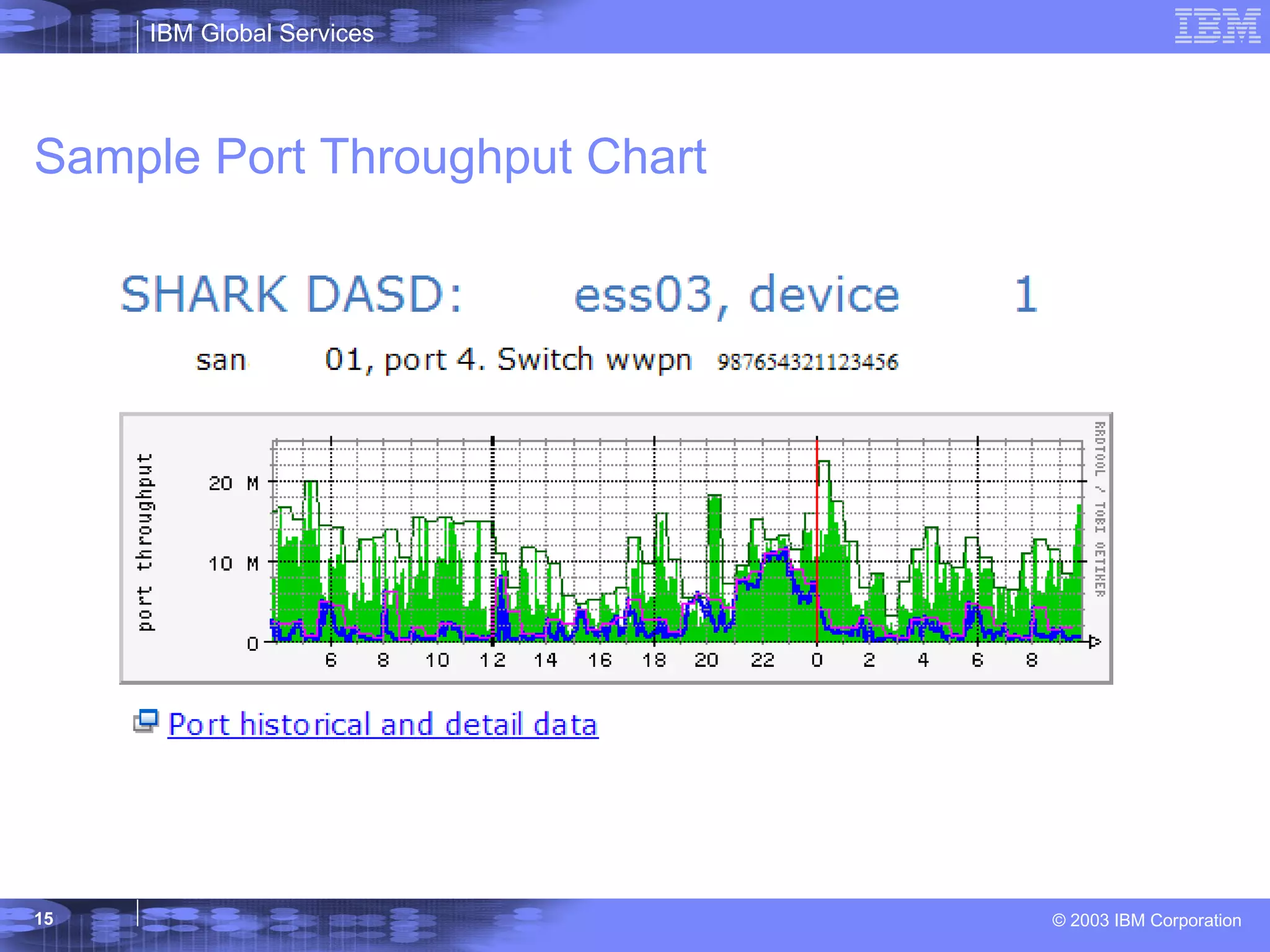This screenshot has width=1270, height=952.
Task: Click the 'SHARK DASD:' heading
Action: pos(291,294)
